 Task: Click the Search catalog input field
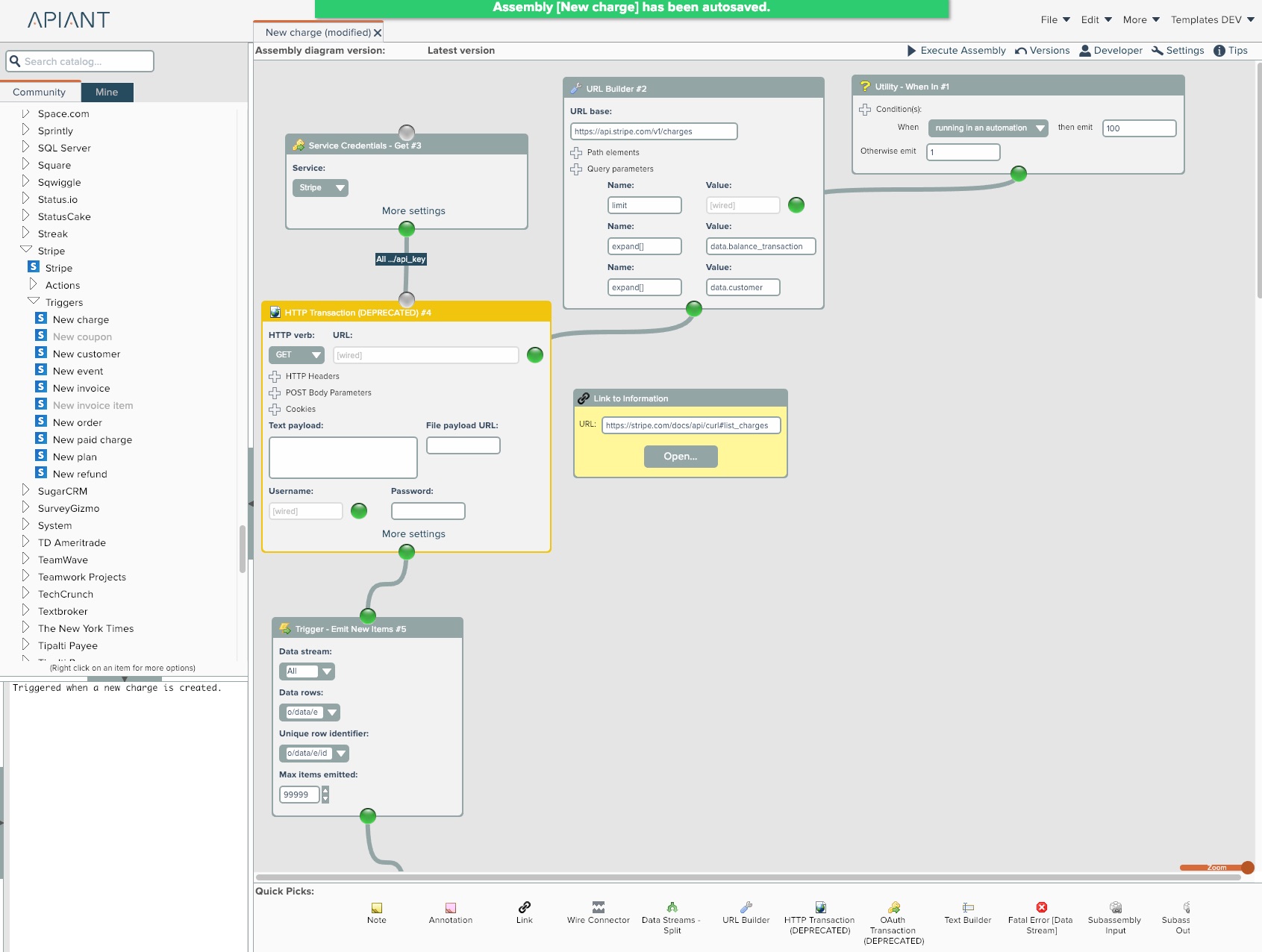[80, 61]
